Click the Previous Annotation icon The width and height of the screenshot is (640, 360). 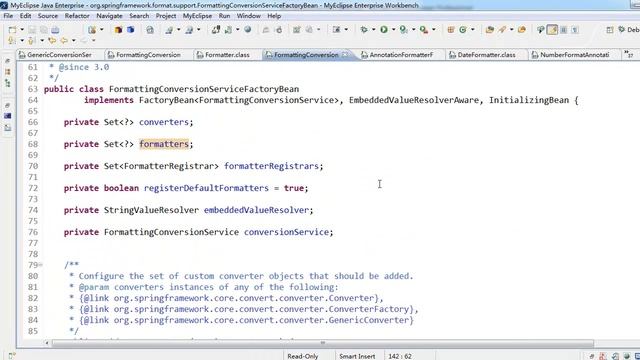tap(31, 40)
